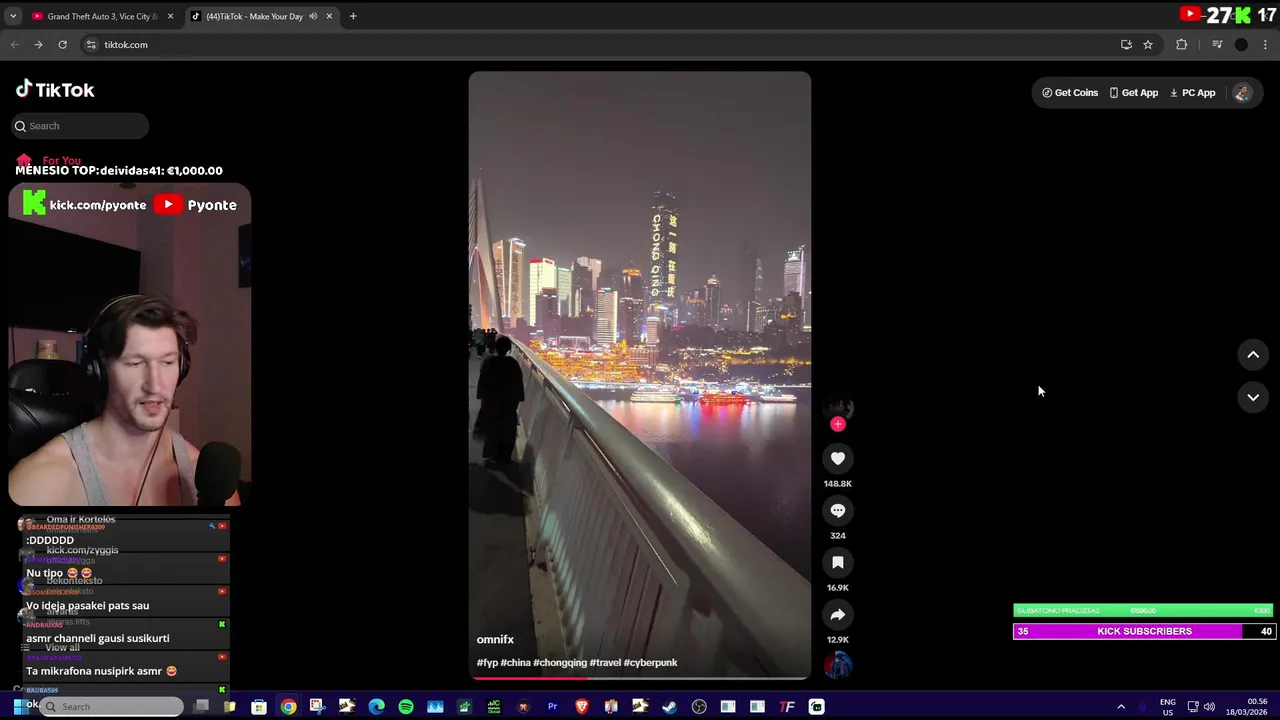Open the Windows taskbar search box
The width and height of the screenshot is (1280, 720).
click(110, 706)
